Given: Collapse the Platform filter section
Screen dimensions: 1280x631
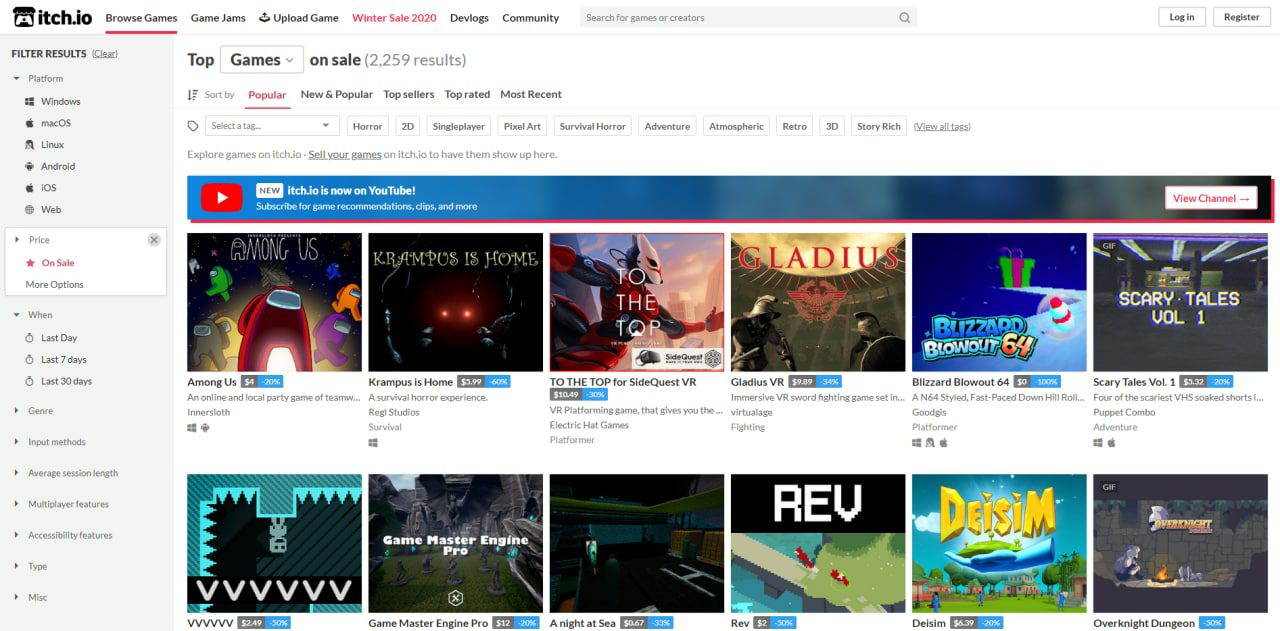Looking at the screenshot, I should pos(45,78).
